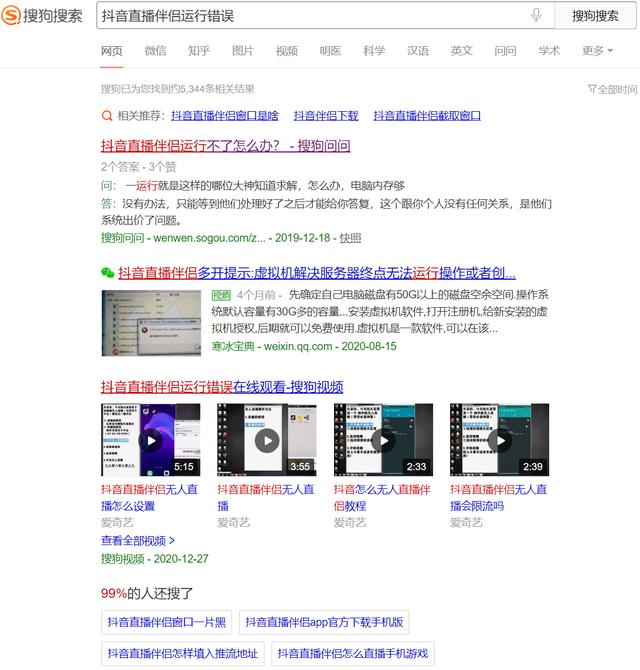Play the 2:33 video thumbnail
Viewport: 640px width, 670px height.
383,440
